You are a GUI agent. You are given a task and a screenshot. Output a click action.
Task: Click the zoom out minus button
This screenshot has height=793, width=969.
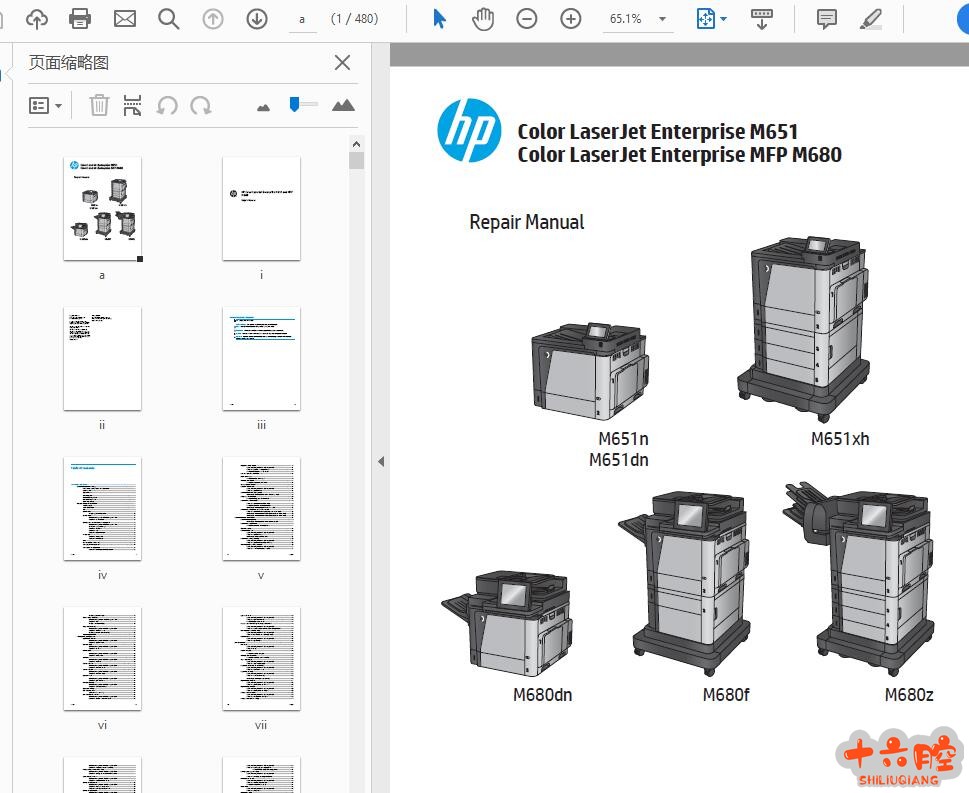coord(527,19)
